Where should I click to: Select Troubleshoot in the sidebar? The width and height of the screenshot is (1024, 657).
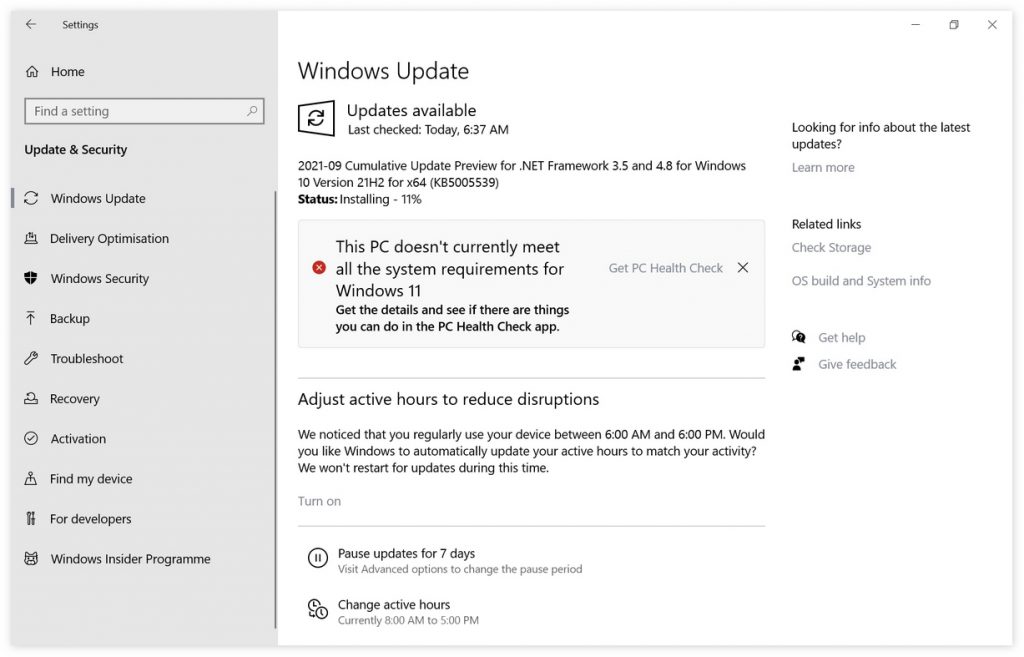pyautogui.click(x=87, y=359)
